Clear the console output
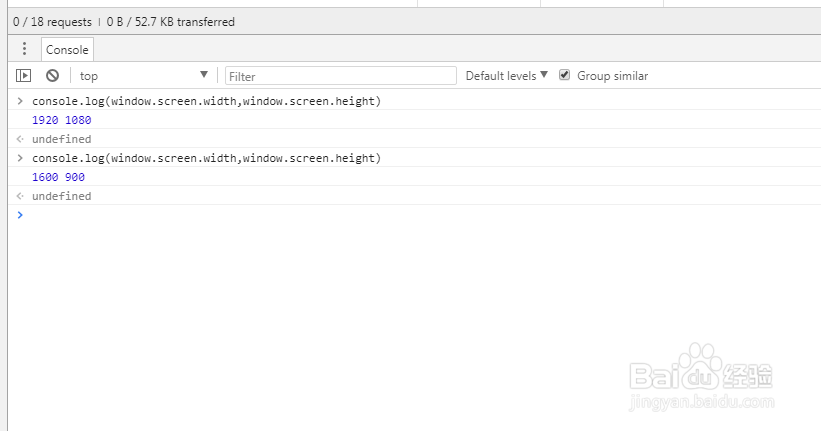Screen dimensions: 821x431 pyautogui.click(x=52, y=75)
